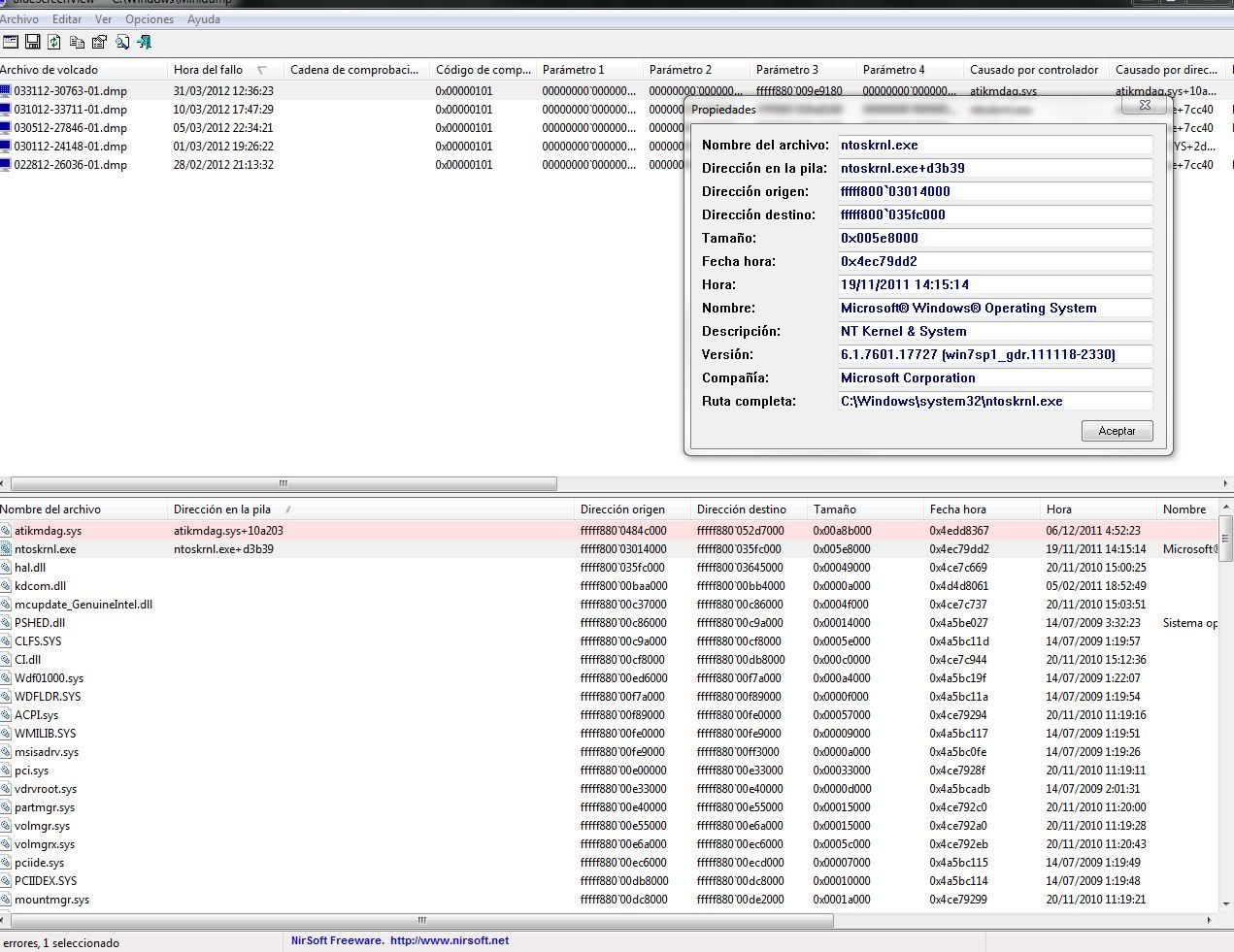Open the Editar menu

(x=67, y=19)
